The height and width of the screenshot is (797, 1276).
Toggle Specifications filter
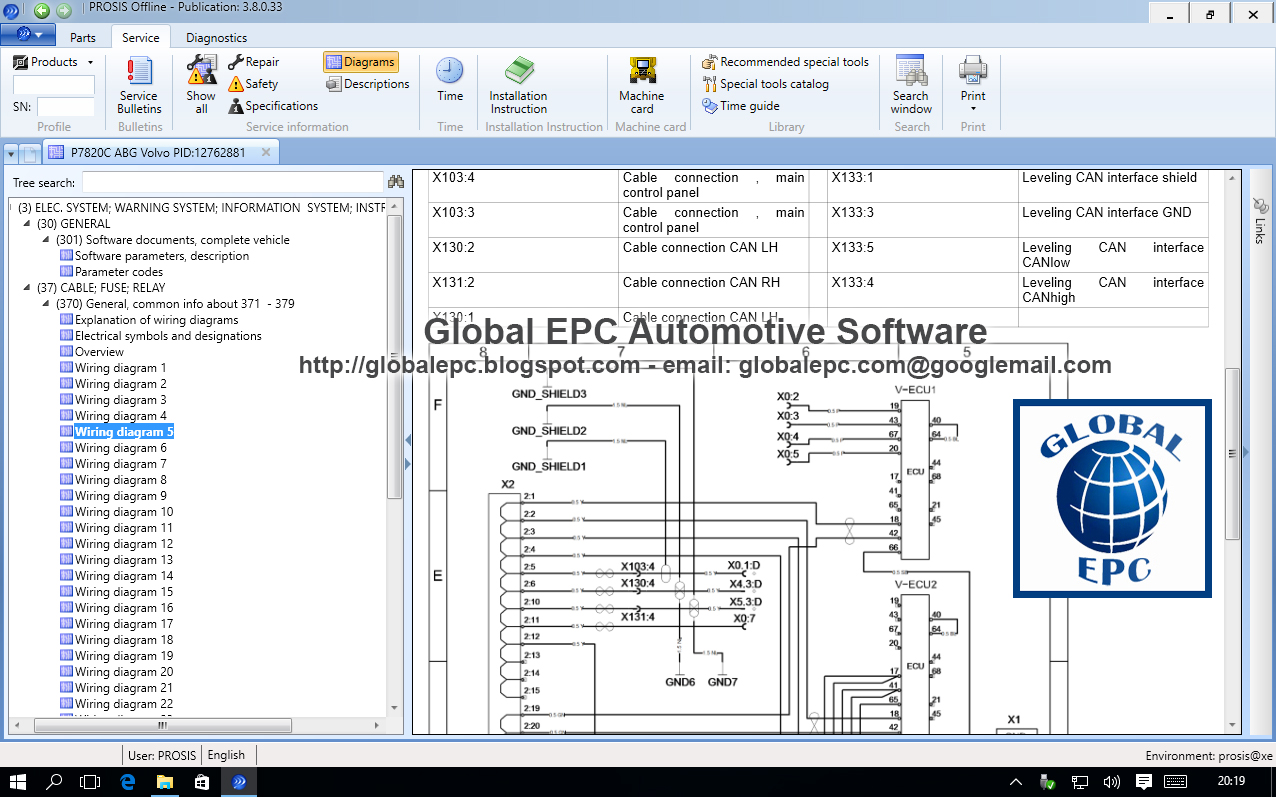pyautogui.click(x=273, y=106)
